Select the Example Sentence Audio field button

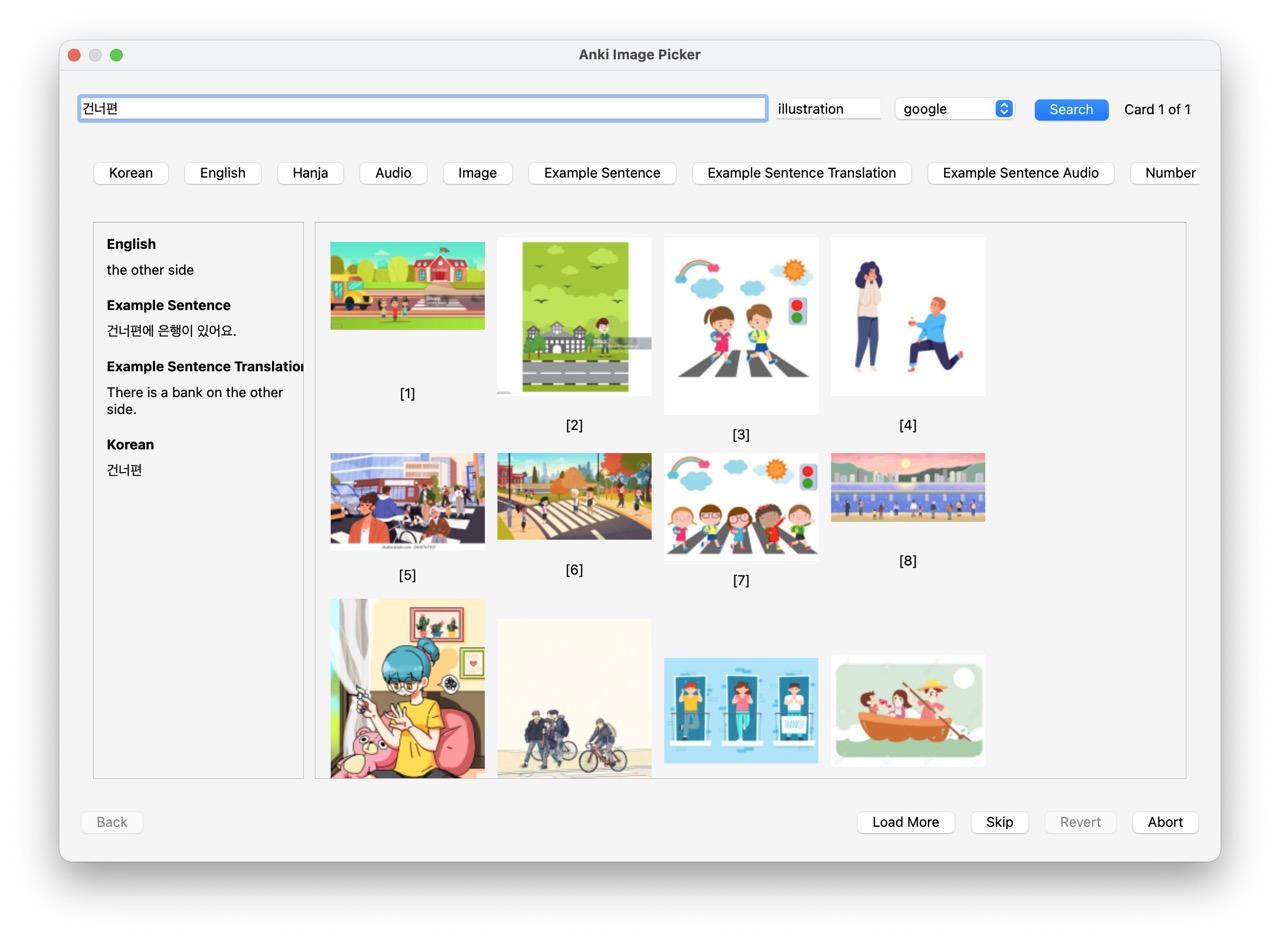(1020, 173)
